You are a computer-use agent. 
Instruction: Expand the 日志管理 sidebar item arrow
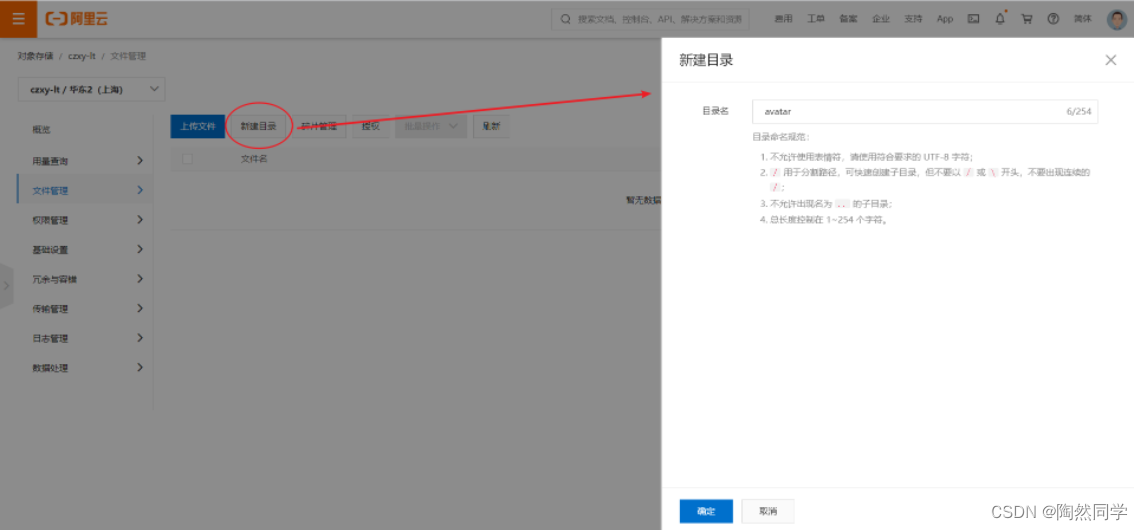click(140, 338)
